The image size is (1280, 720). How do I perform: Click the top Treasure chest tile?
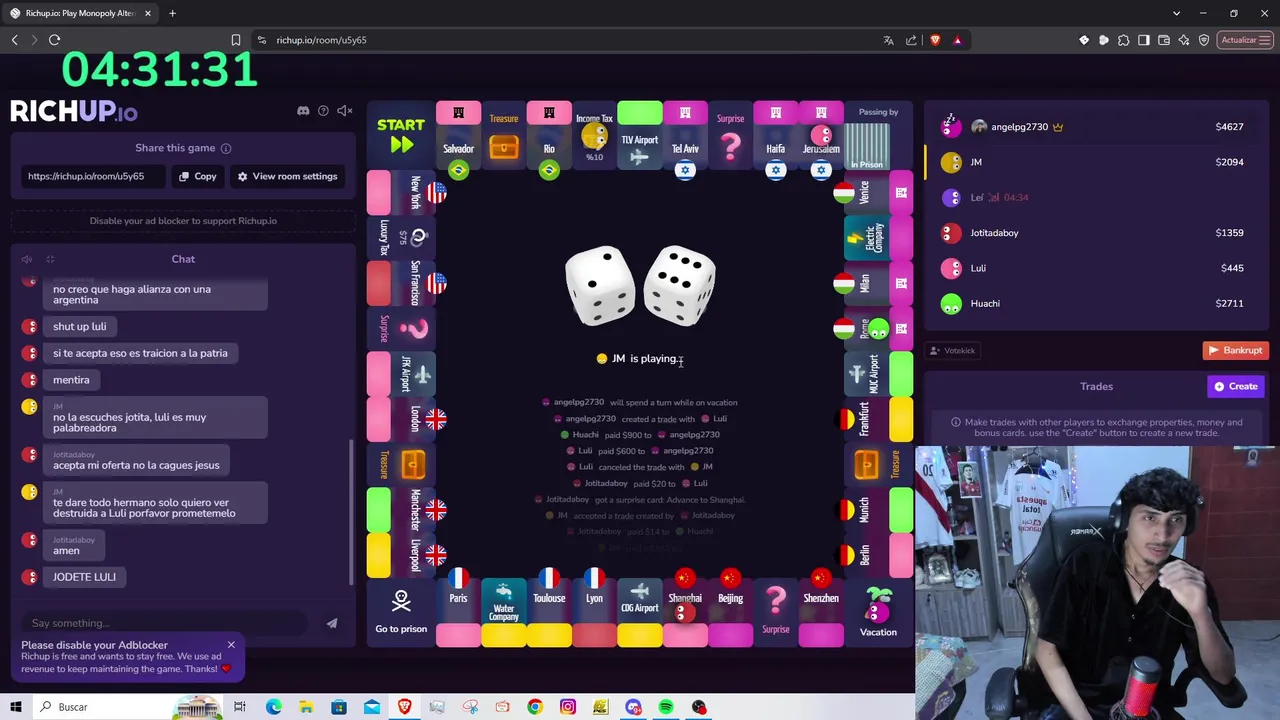click(504, 135)
